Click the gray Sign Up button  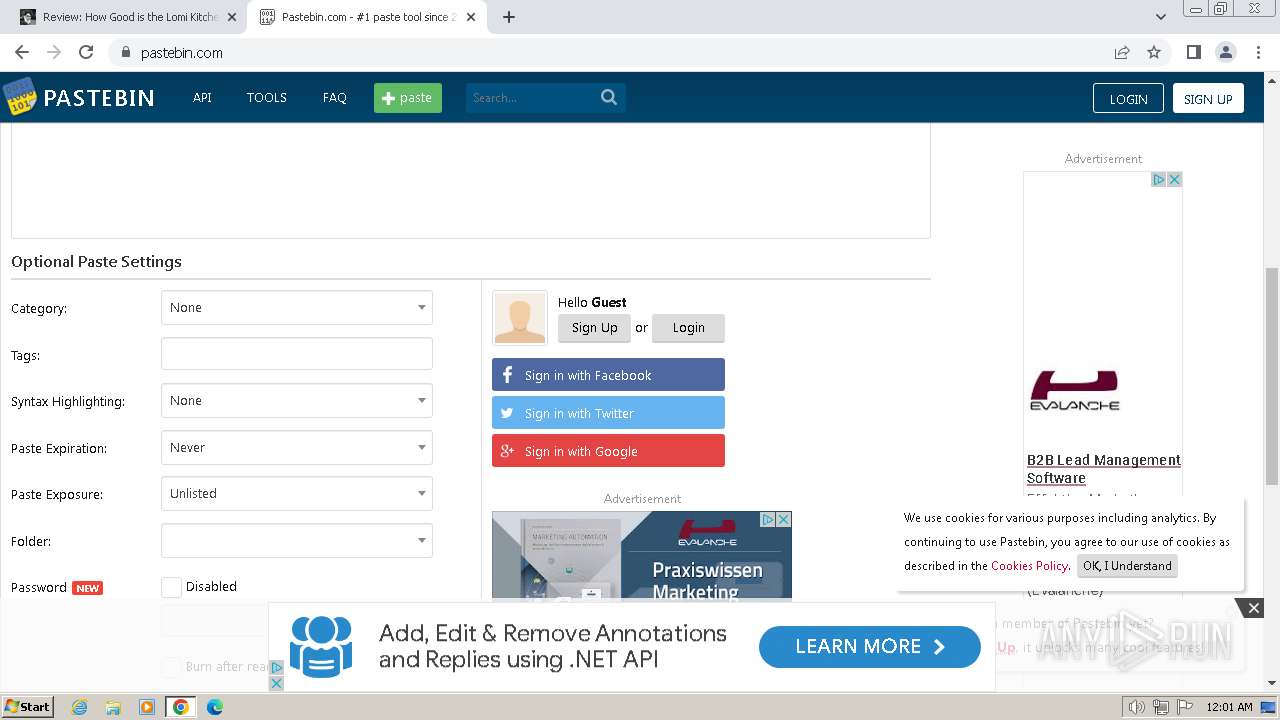pos(595,328)
